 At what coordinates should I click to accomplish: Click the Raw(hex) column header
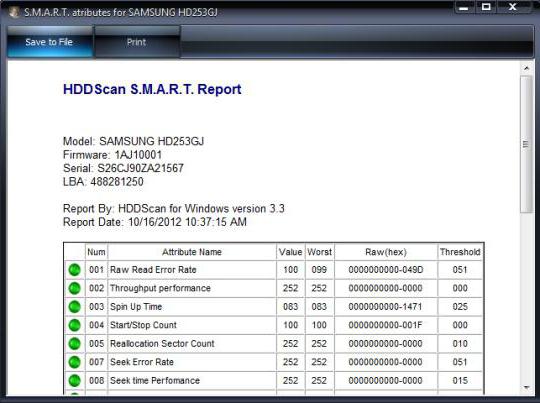[386, 252]
